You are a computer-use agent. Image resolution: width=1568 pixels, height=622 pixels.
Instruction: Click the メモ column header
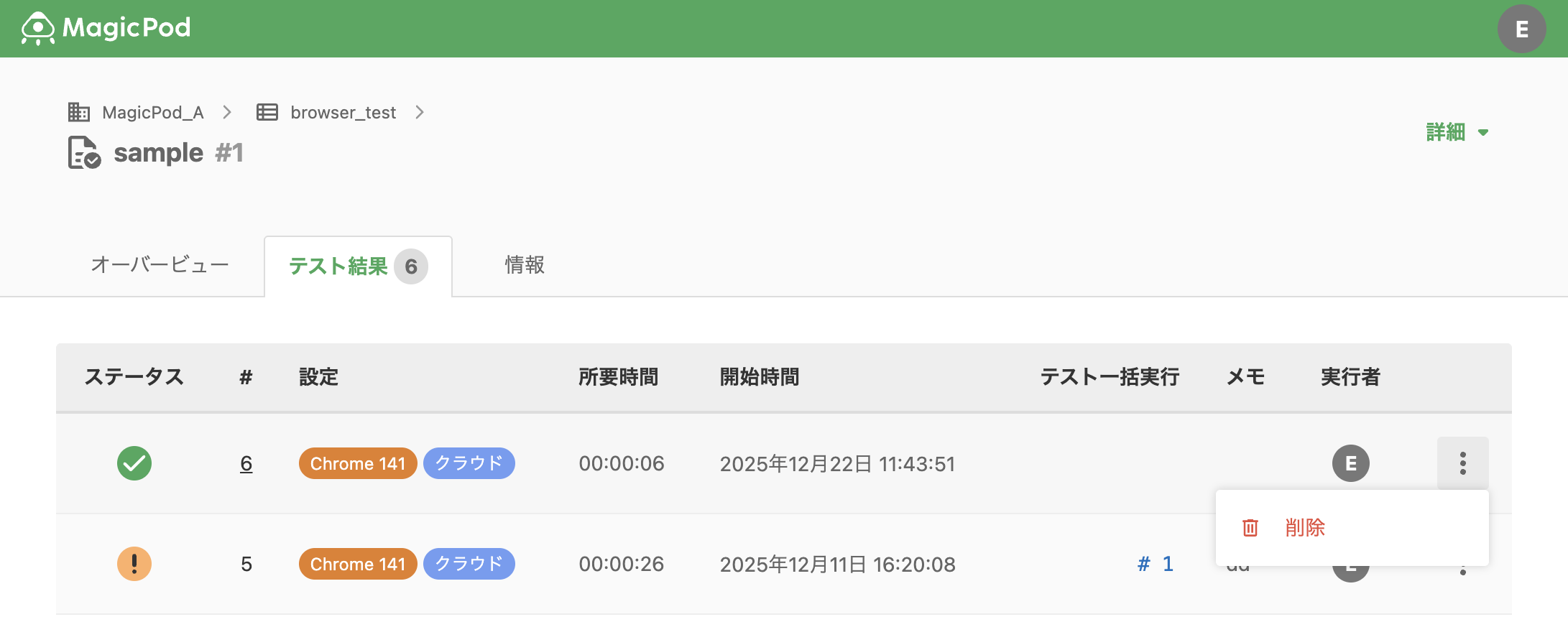pyautogui.click(x=1245, y=377)
